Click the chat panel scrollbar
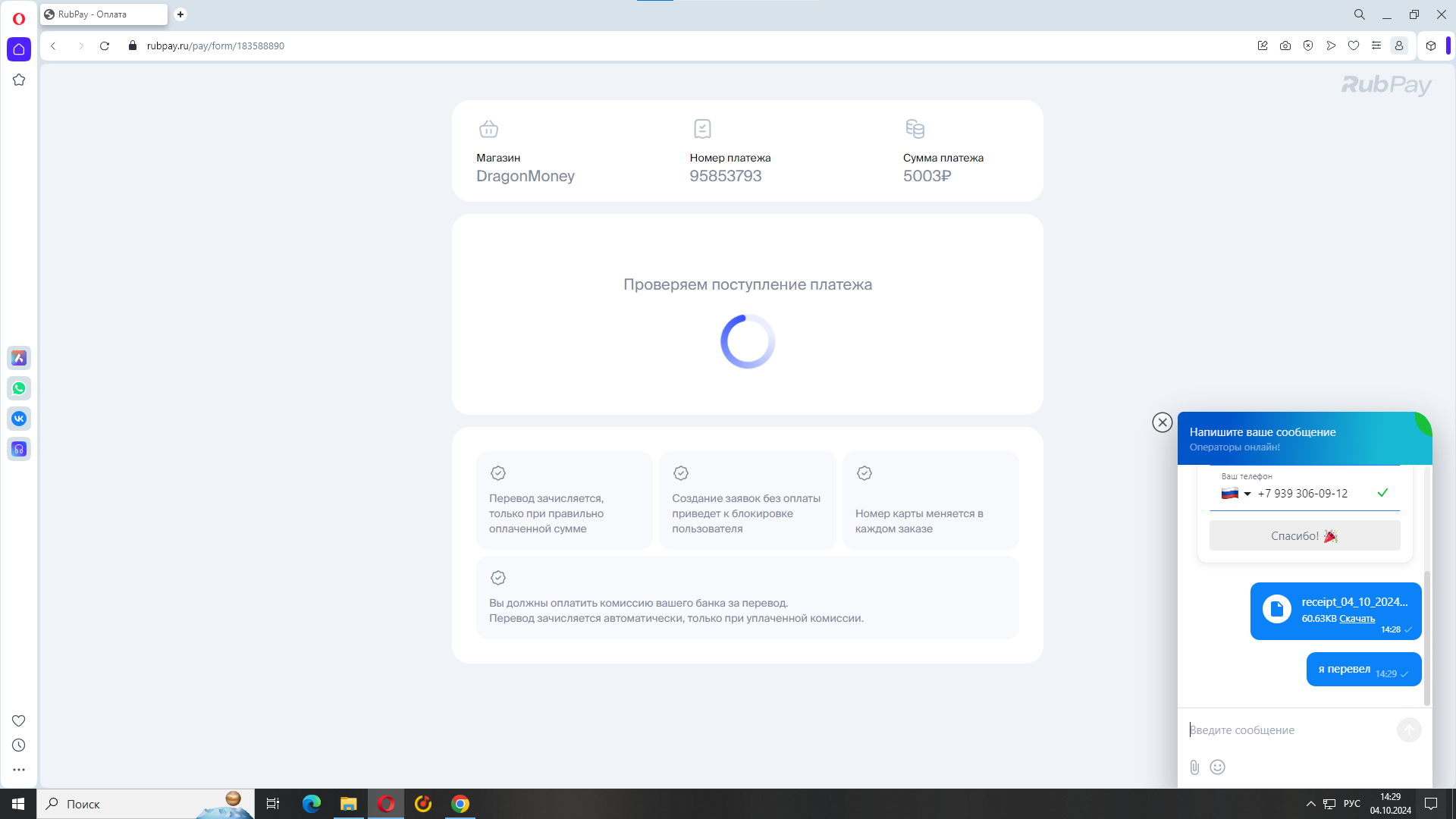The height and width of the screenshot is (819, 1456). pos(1427,639)
